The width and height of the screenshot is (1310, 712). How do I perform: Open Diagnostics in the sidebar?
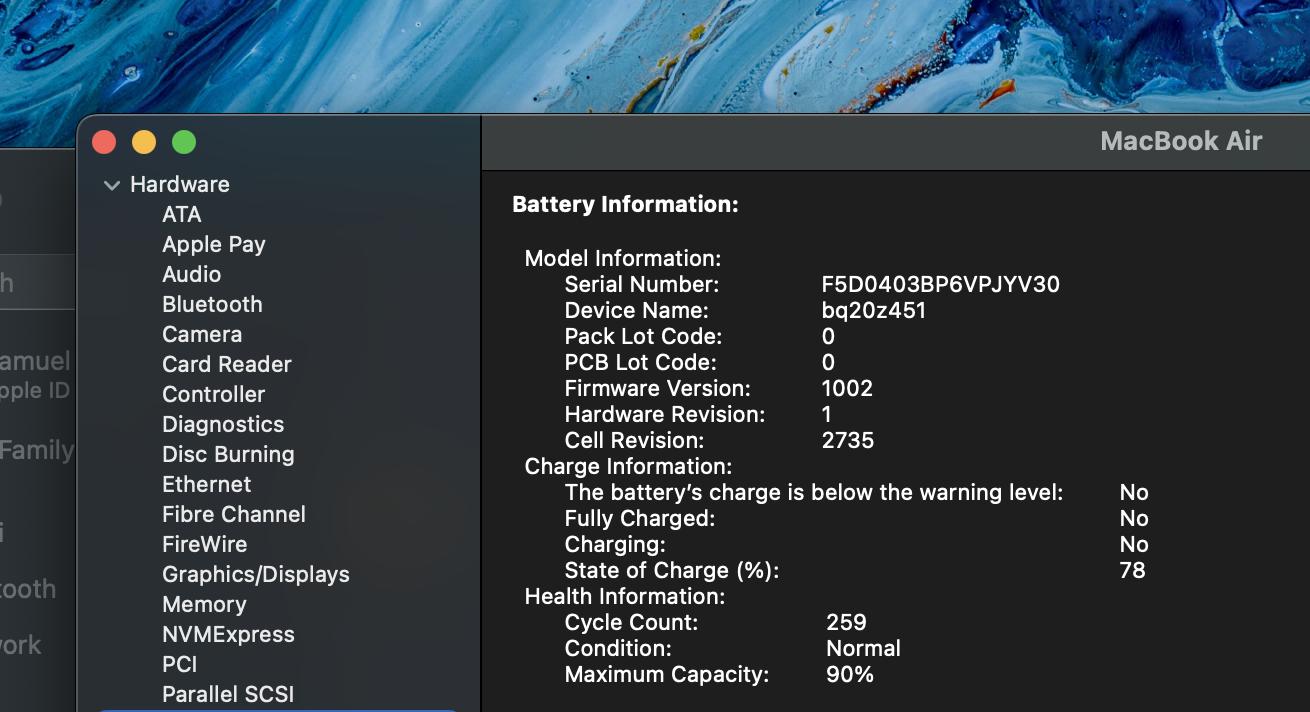[223, 424]
